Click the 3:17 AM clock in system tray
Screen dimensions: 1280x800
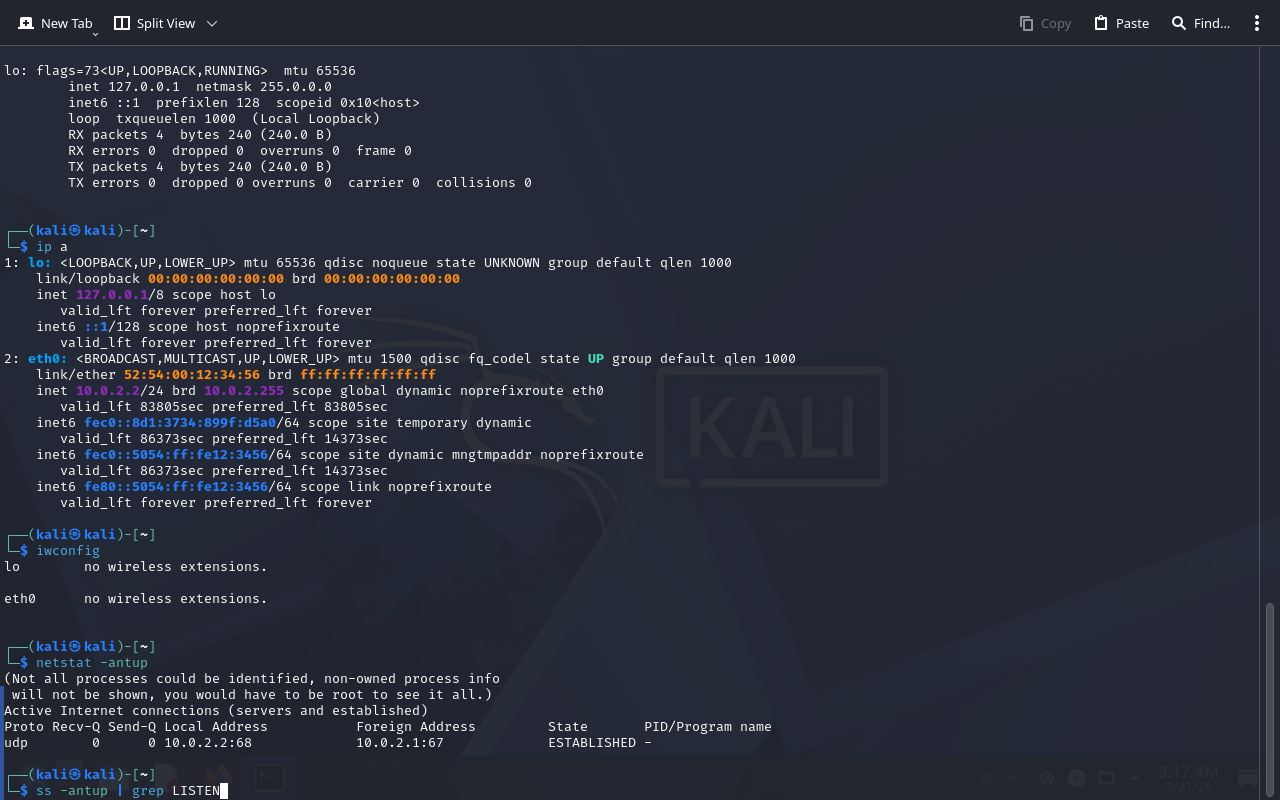(x=1188, y=773)
